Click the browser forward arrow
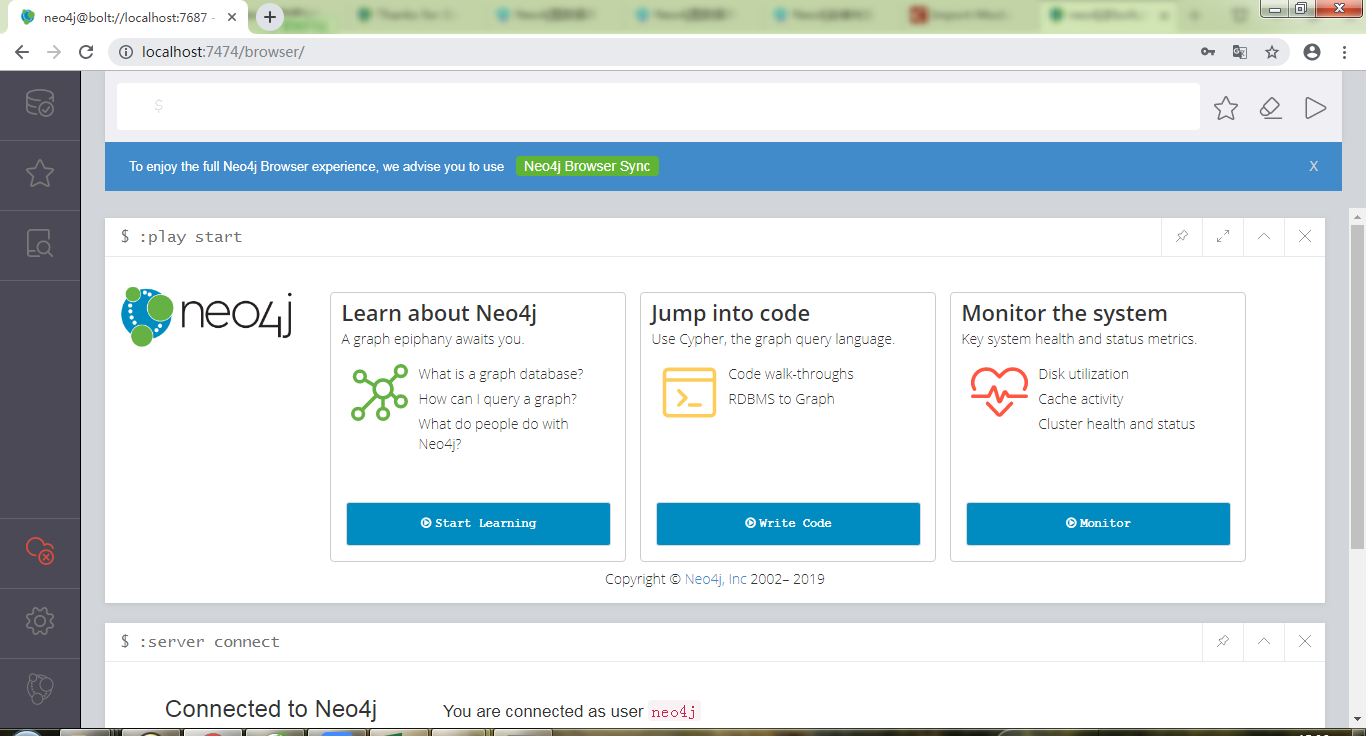This screenshot has height=736, width=1366. point(54,52)
